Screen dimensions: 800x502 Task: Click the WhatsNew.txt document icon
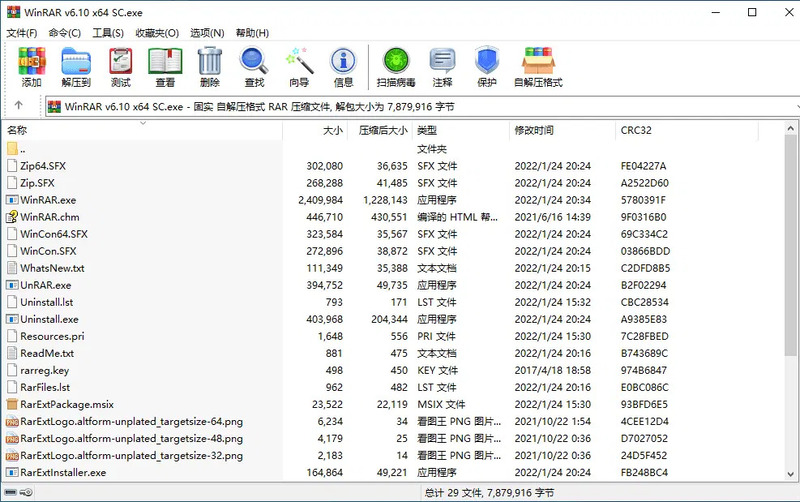click(x=12, y=268)
